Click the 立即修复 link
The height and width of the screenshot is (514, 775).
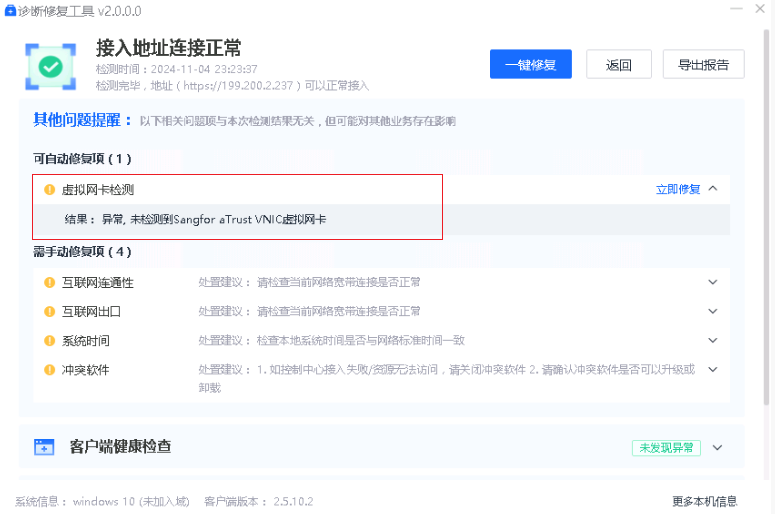point(678,189)
